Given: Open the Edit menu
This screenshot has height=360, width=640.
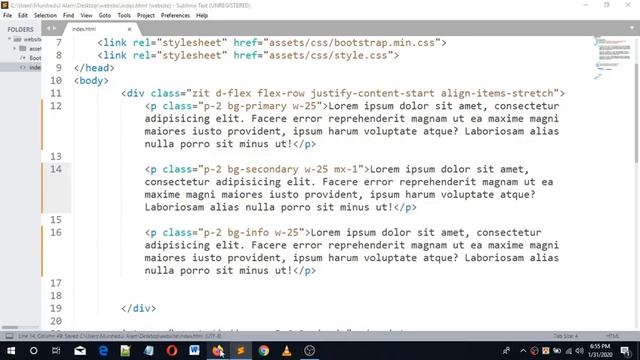Looking at the screenshot, I should pos(23,16).
